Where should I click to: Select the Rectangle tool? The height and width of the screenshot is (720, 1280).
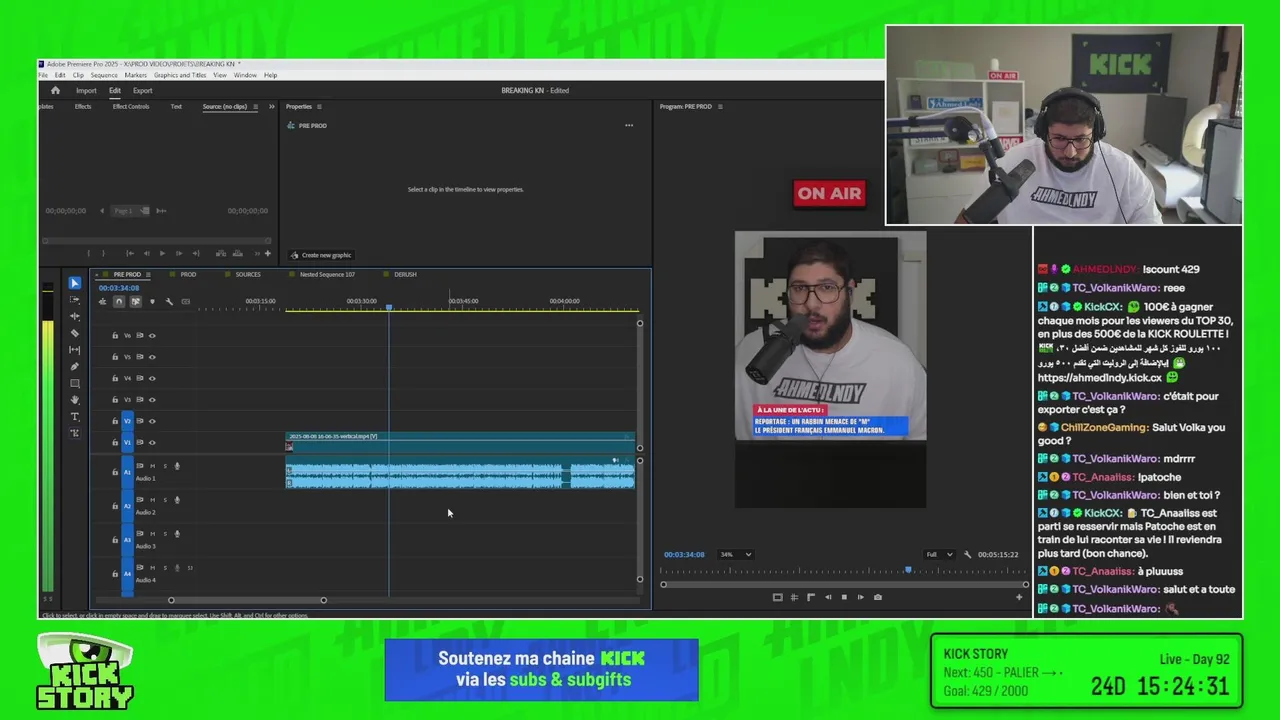[x=75, y=383]
